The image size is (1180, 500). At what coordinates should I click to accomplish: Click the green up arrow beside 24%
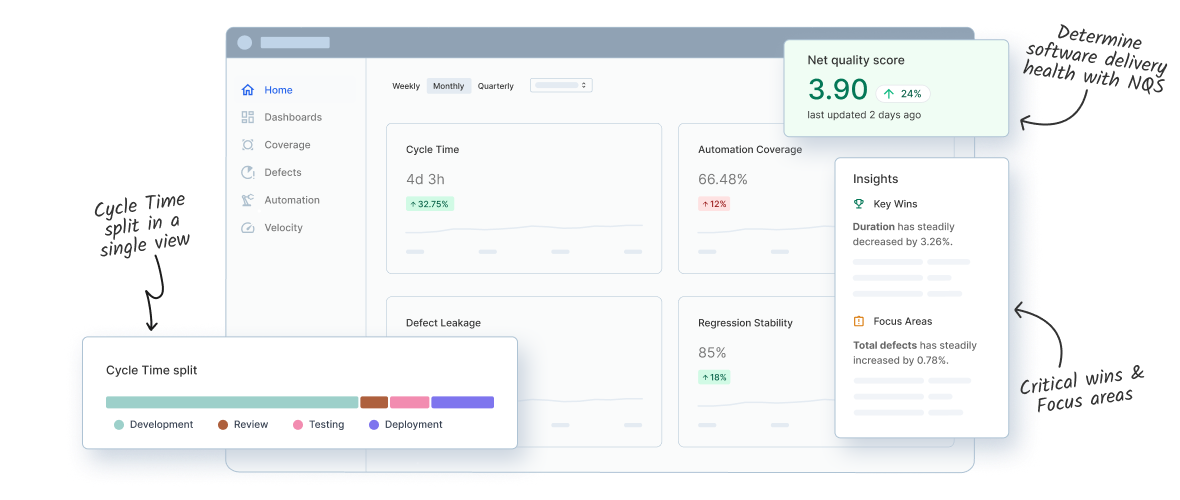(889, 94)
